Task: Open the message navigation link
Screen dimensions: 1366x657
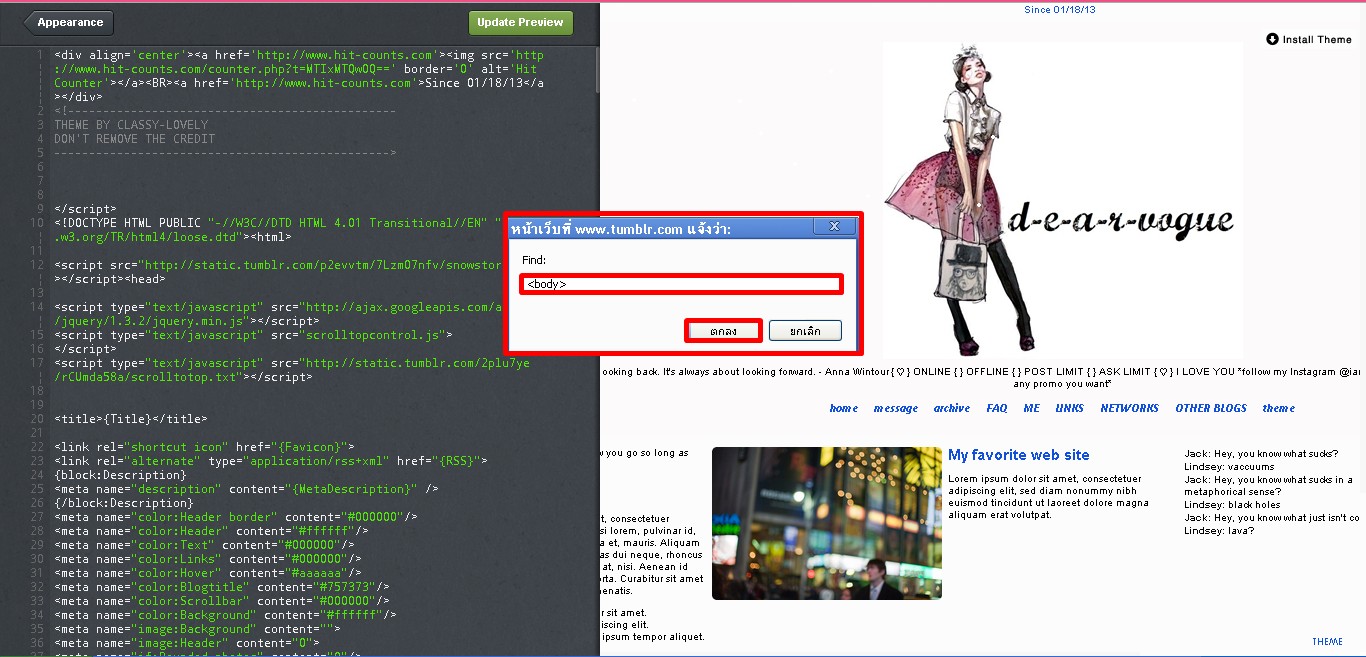Action: tap(895, 408)
